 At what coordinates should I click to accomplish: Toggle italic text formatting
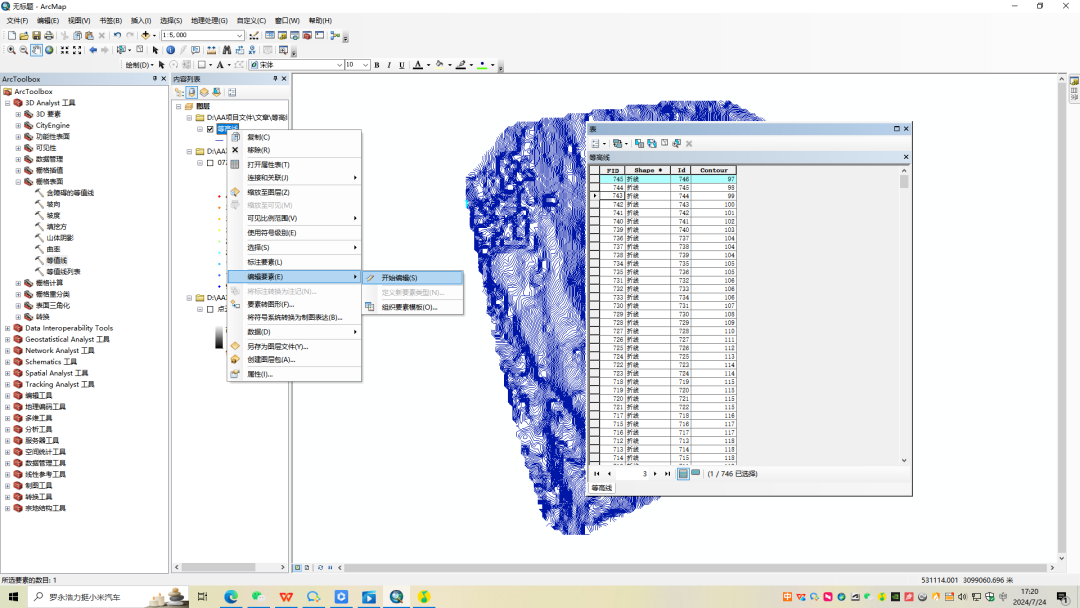coord(389,65)
